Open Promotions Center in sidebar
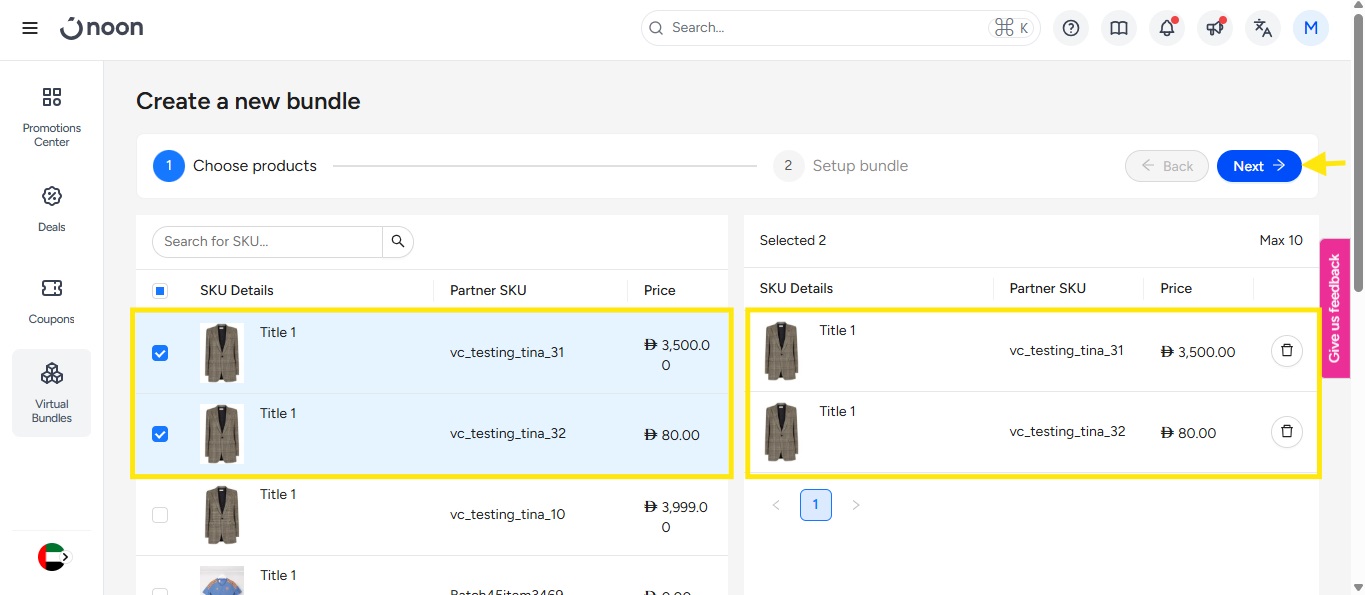 click(52, 117)
